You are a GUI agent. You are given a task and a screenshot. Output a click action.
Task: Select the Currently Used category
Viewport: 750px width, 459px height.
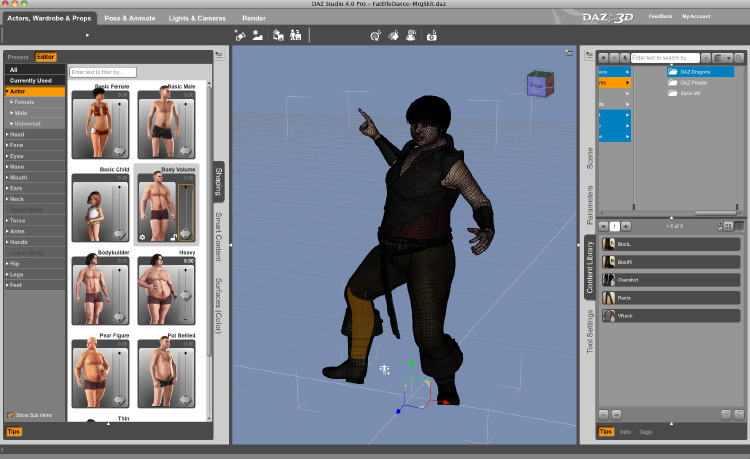coord(34,80)
